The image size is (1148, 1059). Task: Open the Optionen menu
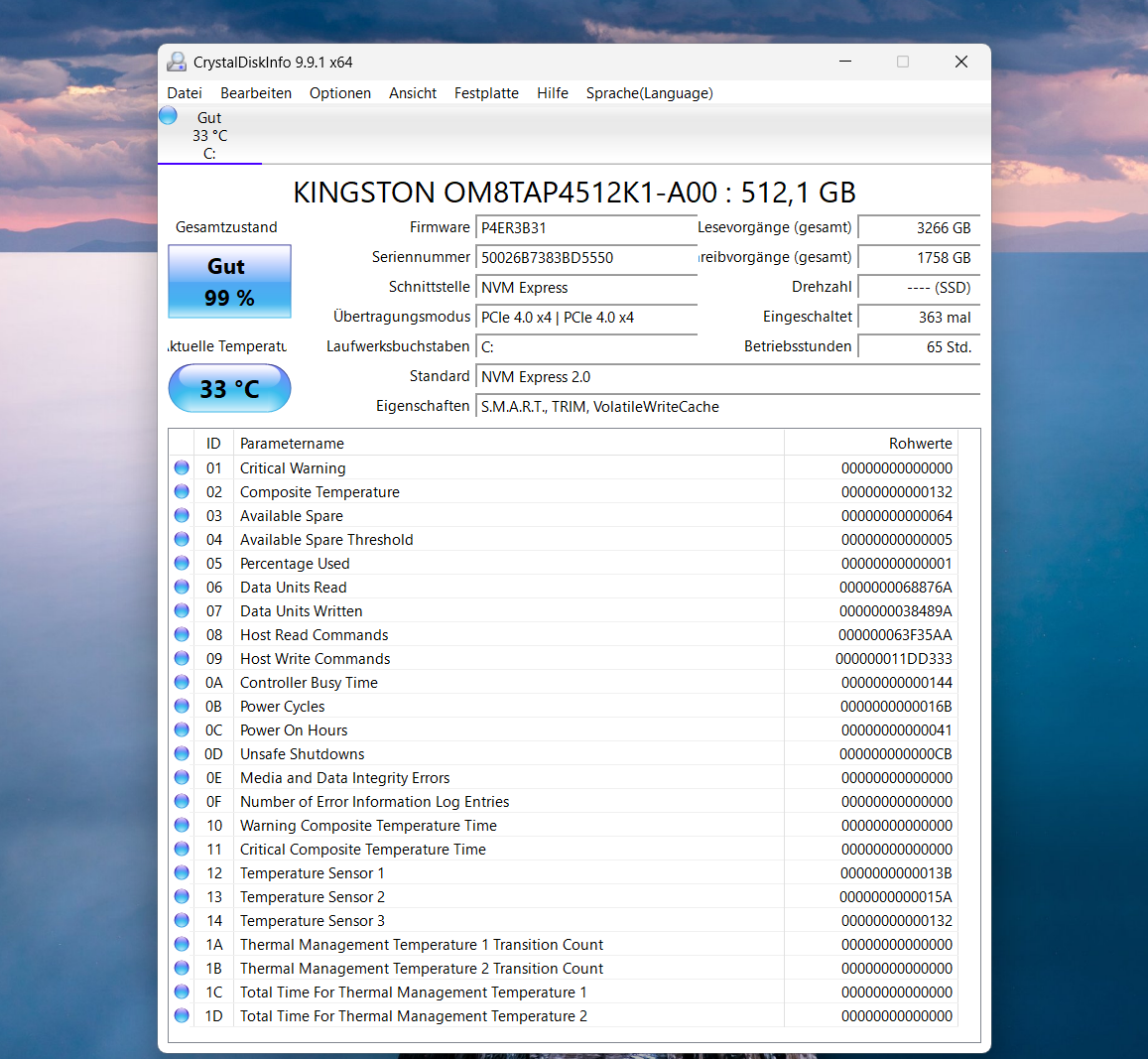coord(339,93)
